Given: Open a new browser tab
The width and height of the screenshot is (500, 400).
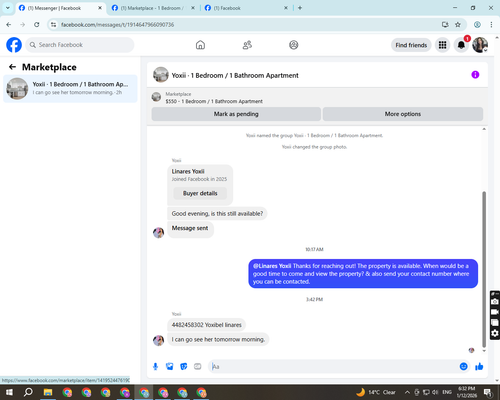Looking at the screenshot, I should click(300, 8).
